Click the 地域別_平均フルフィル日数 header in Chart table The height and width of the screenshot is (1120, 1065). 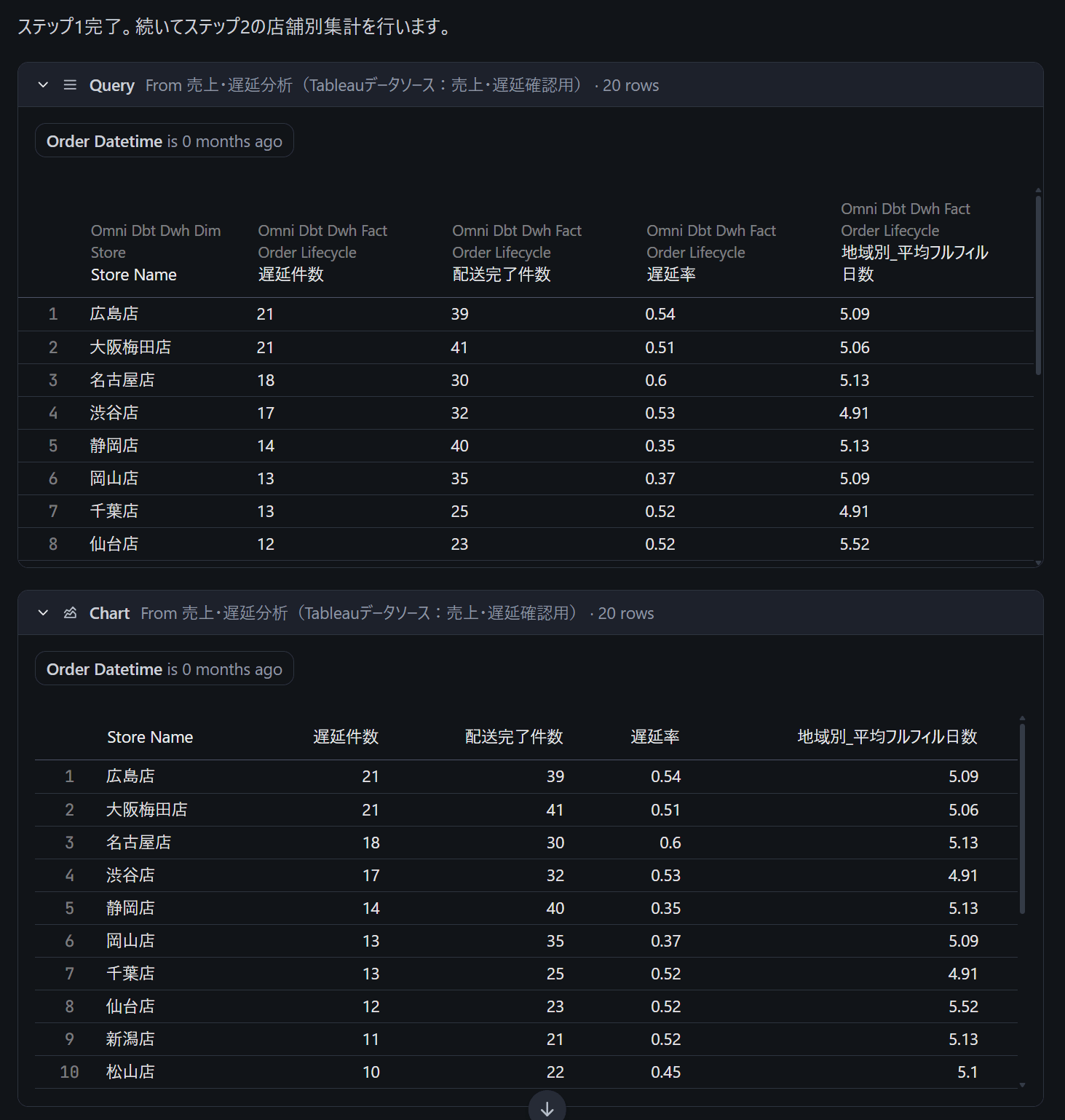(x=887, y=737)
